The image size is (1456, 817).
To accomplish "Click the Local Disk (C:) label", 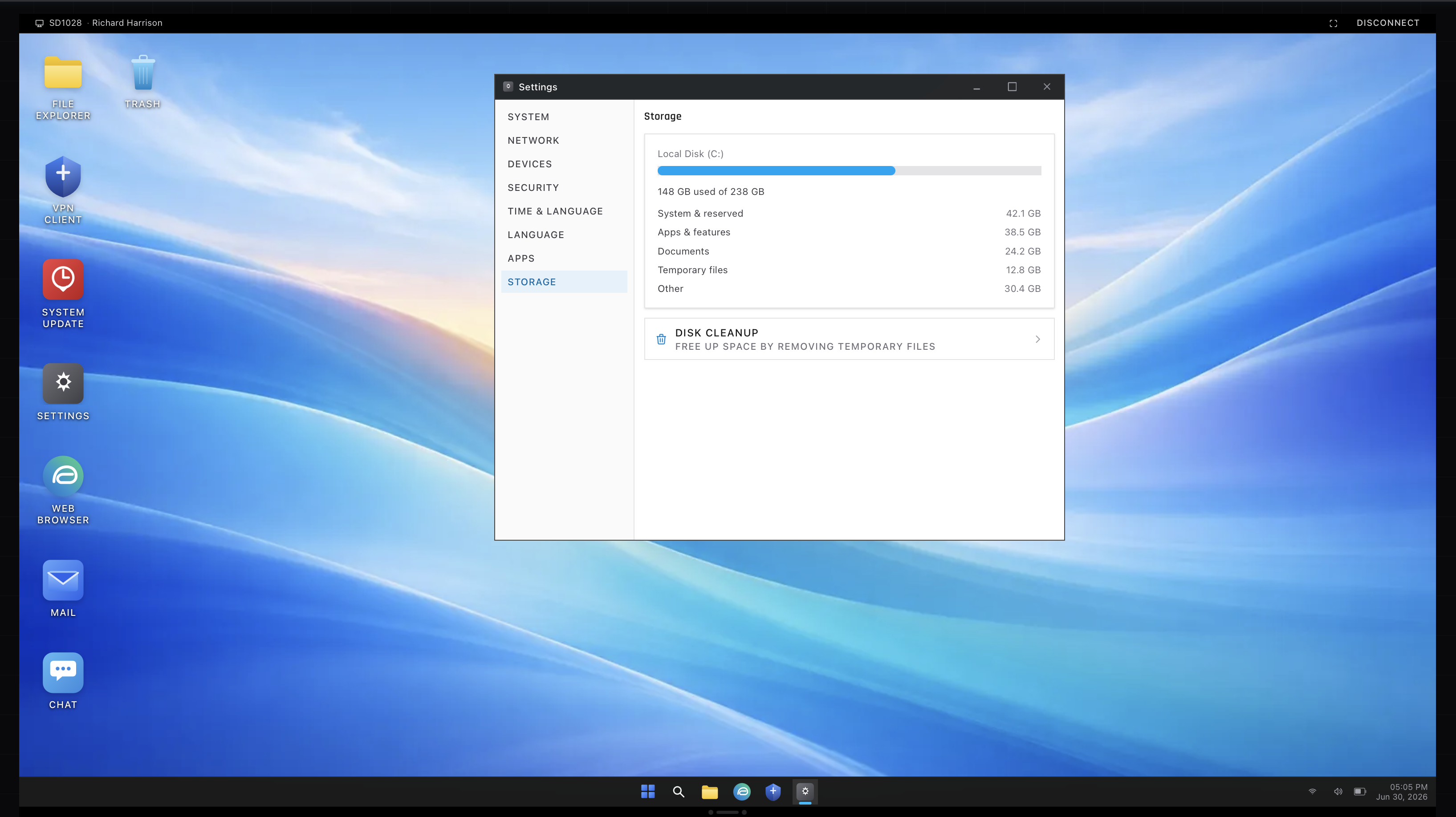I will pyautogui.click(x=690, y=154).
